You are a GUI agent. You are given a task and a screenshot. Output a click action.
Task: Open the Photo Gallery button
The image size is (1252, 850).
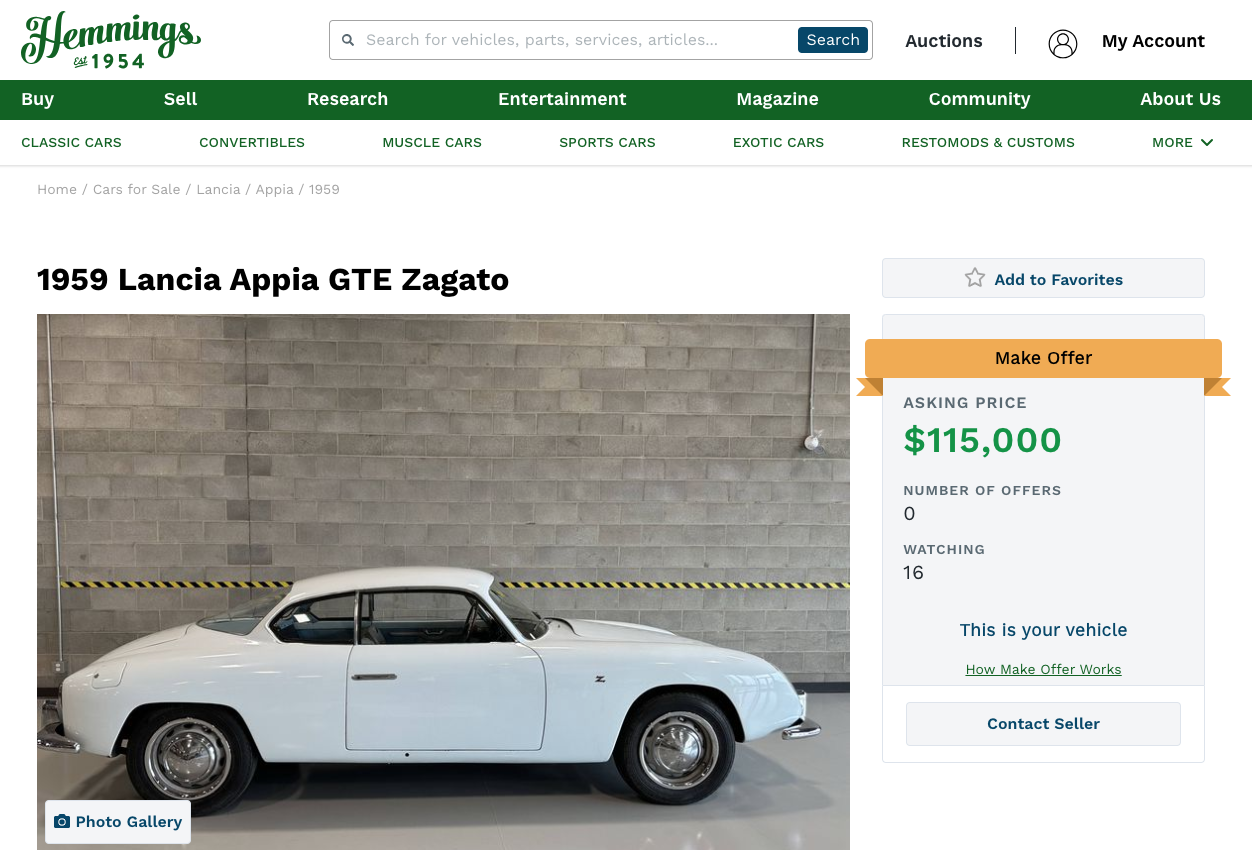[118, 822]
